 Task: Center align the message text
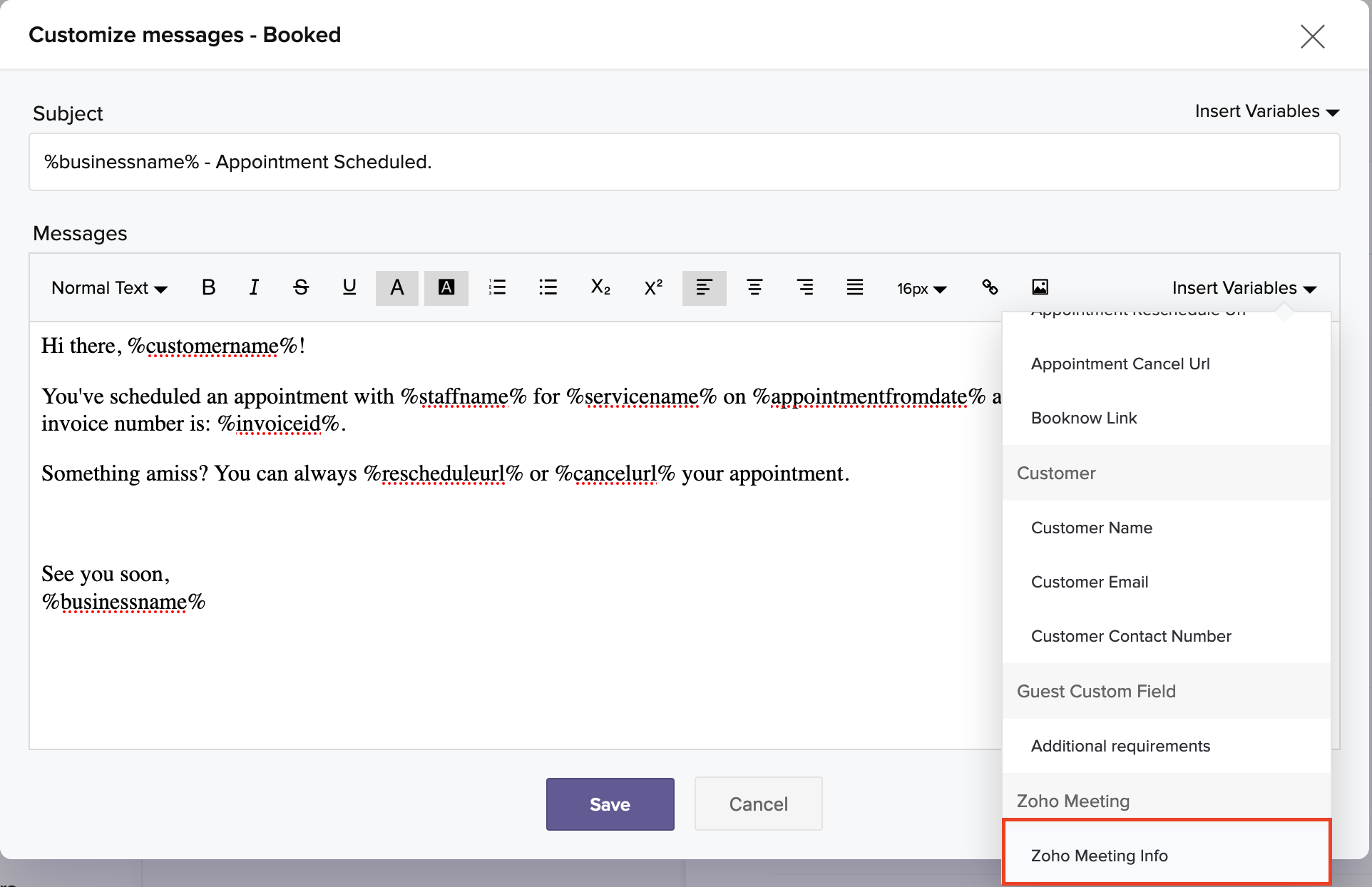pyautogui.click(x=754, y=287)
